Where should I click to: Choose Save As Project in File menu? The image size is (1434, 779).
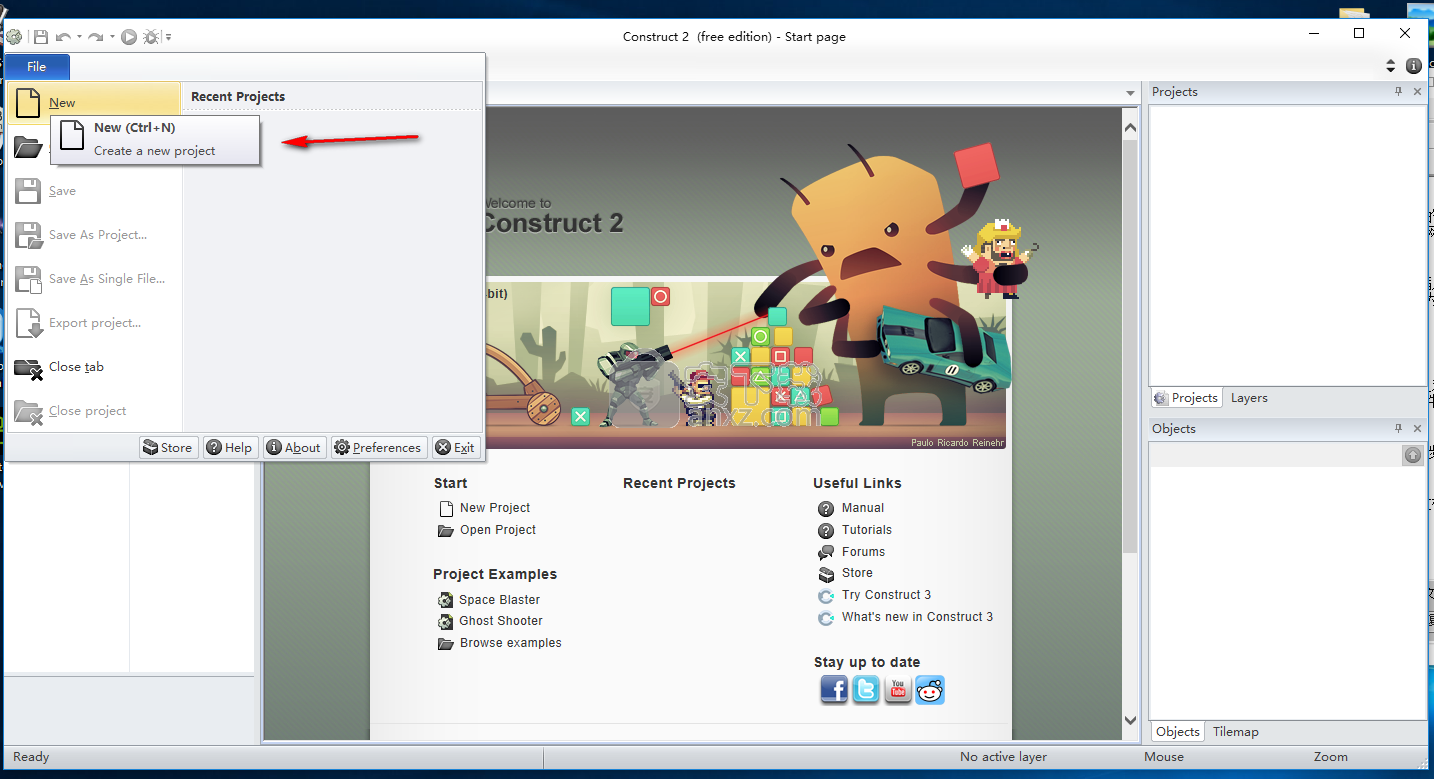(94, 235)
